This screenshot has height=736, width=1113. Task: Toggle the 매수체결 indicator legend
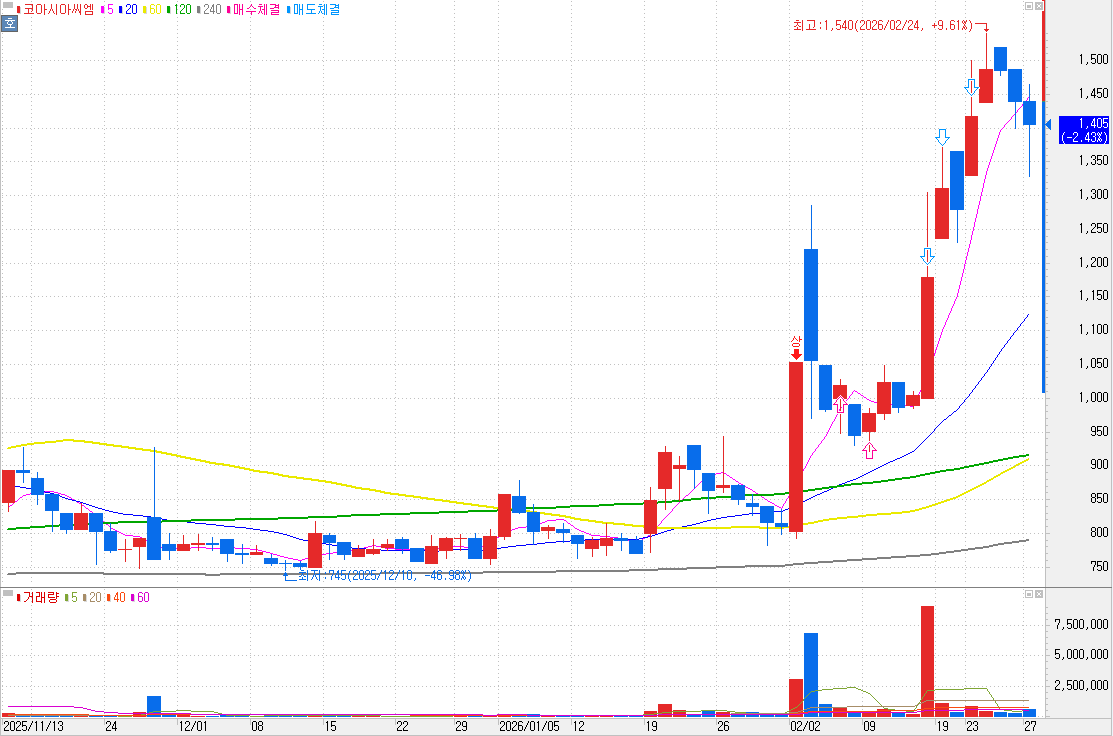255,9
